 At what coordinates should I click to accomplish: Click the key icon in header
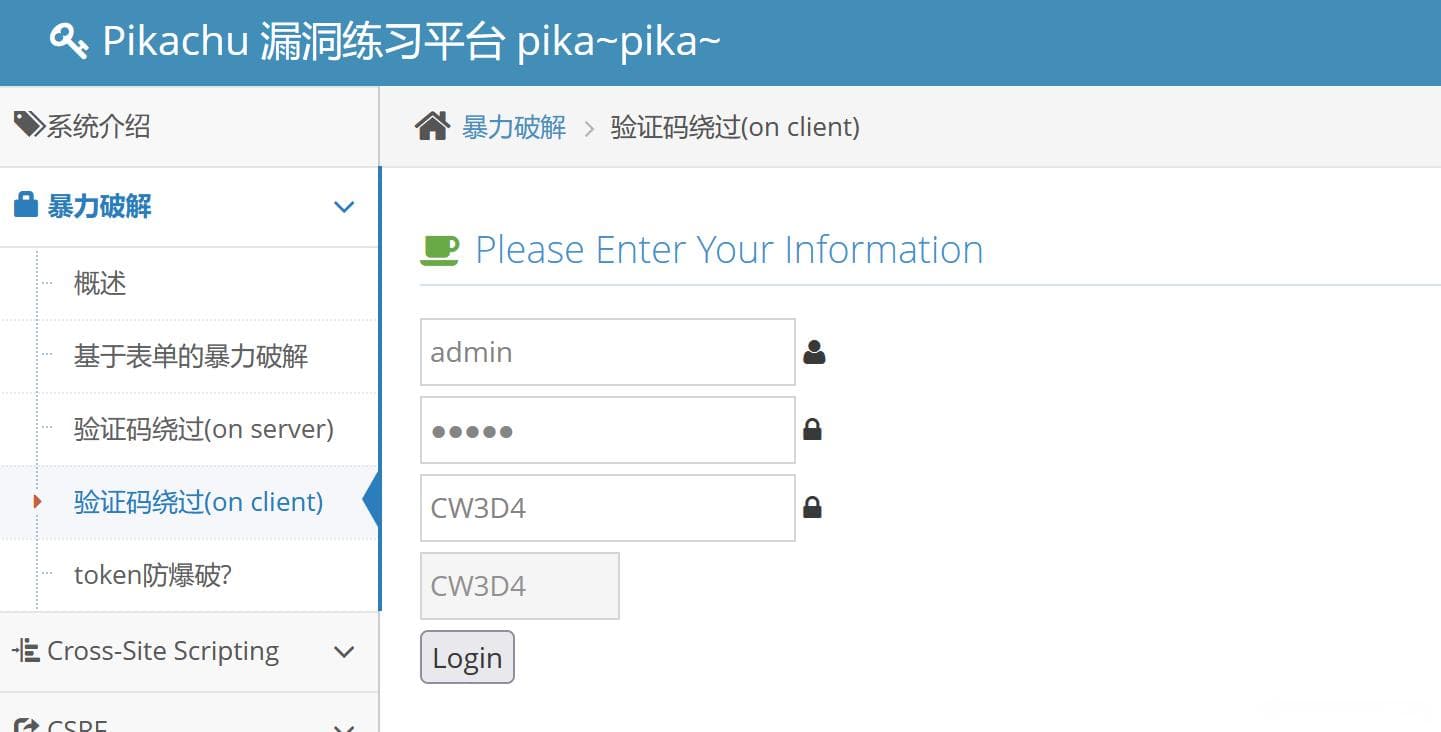click(68, 41)
